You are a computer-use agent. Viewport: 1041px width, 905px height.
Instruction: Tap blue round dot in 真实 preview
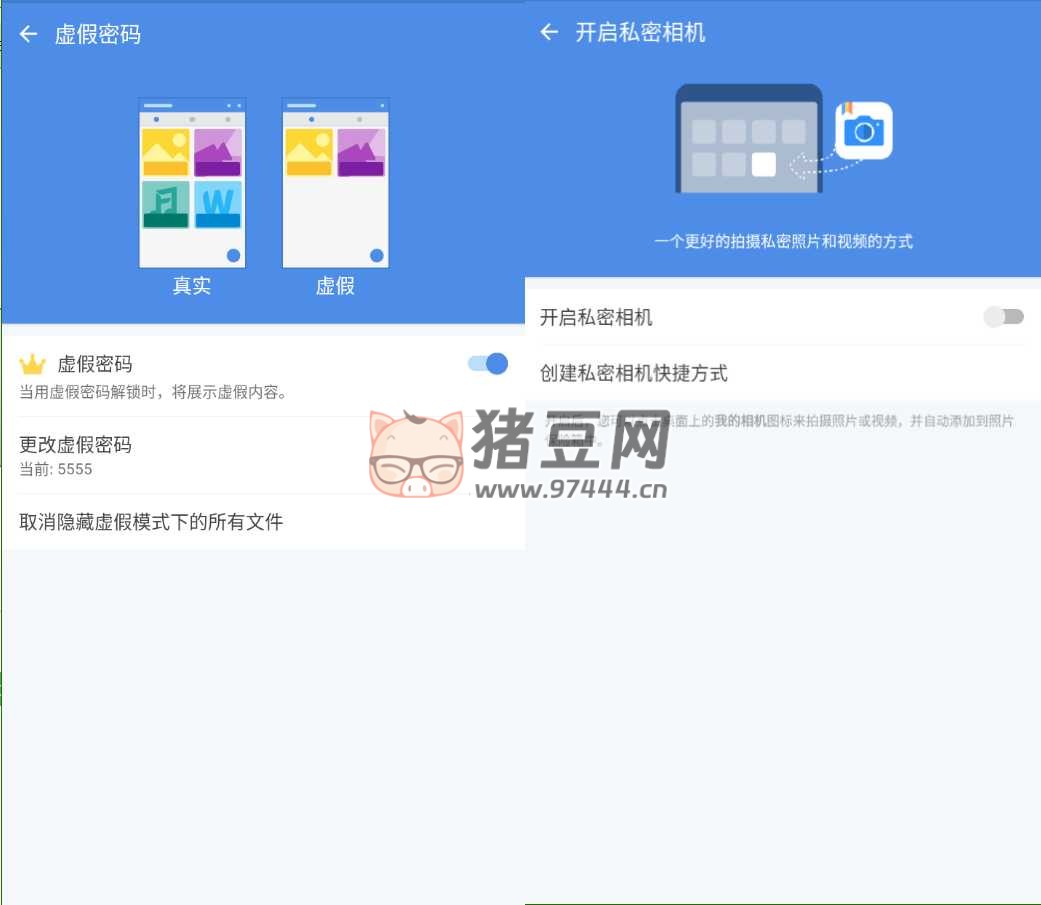pos(233,256)
